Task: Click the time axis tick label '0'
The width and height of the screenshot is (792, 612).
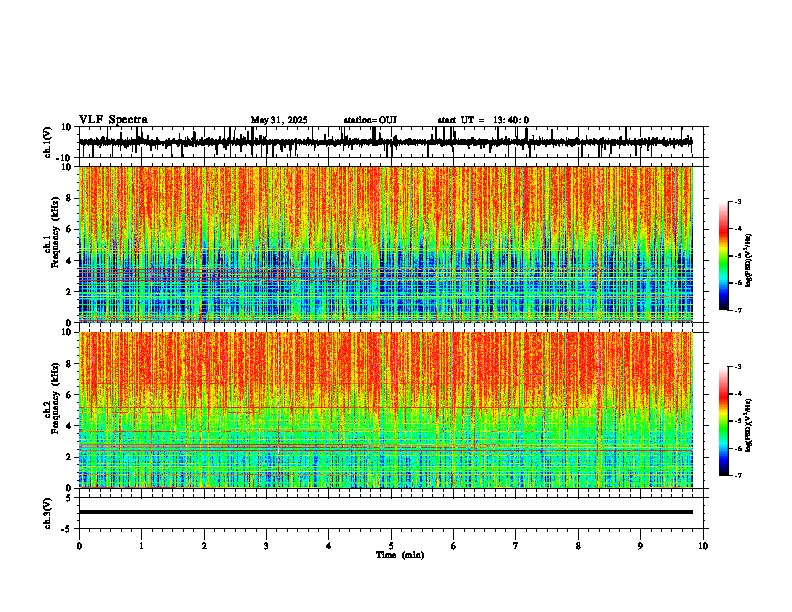Action: 79,546
